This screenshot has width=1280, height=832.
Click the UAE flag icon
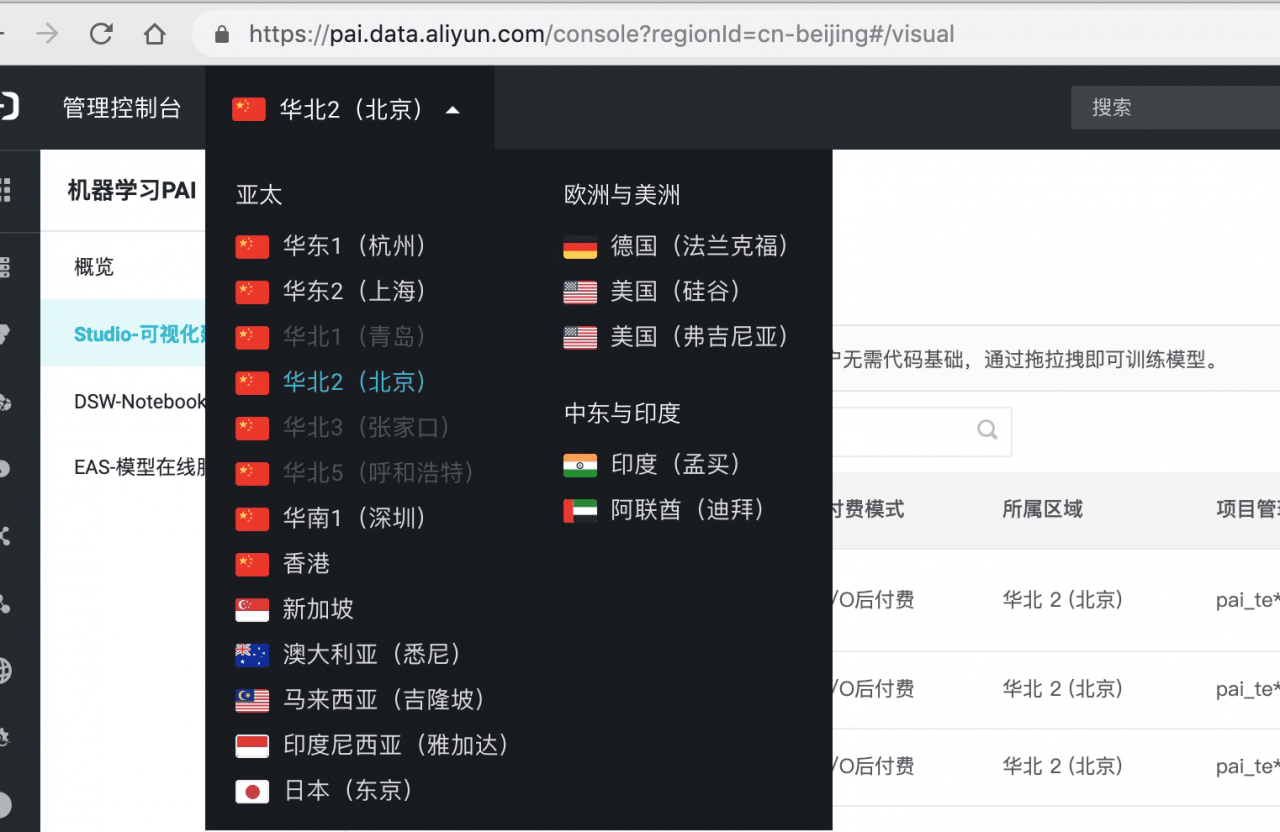coord(580,511)
